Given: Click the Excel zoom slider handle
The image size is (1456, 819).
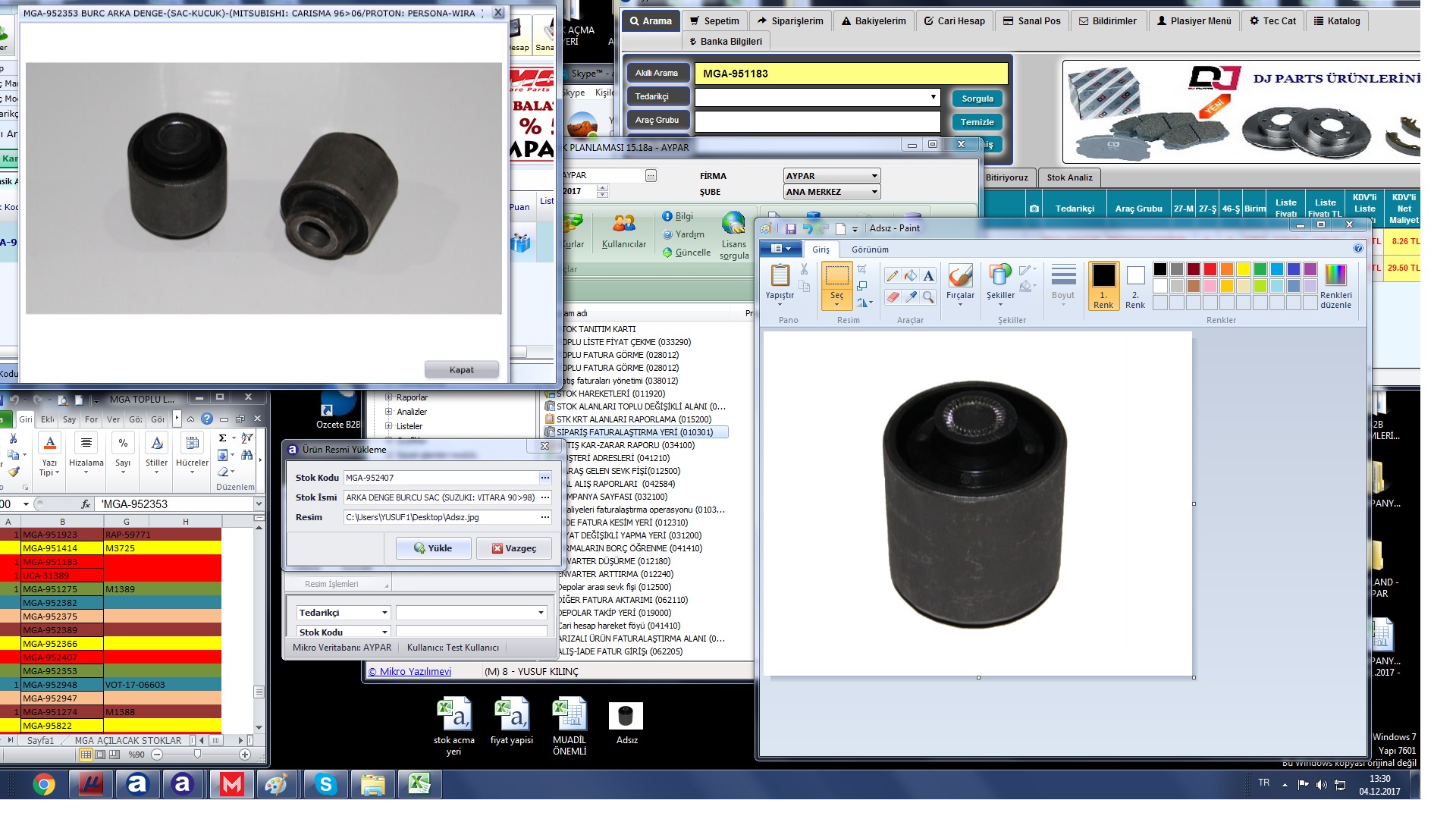Looking at the screenshot, I should click(197, 755).
